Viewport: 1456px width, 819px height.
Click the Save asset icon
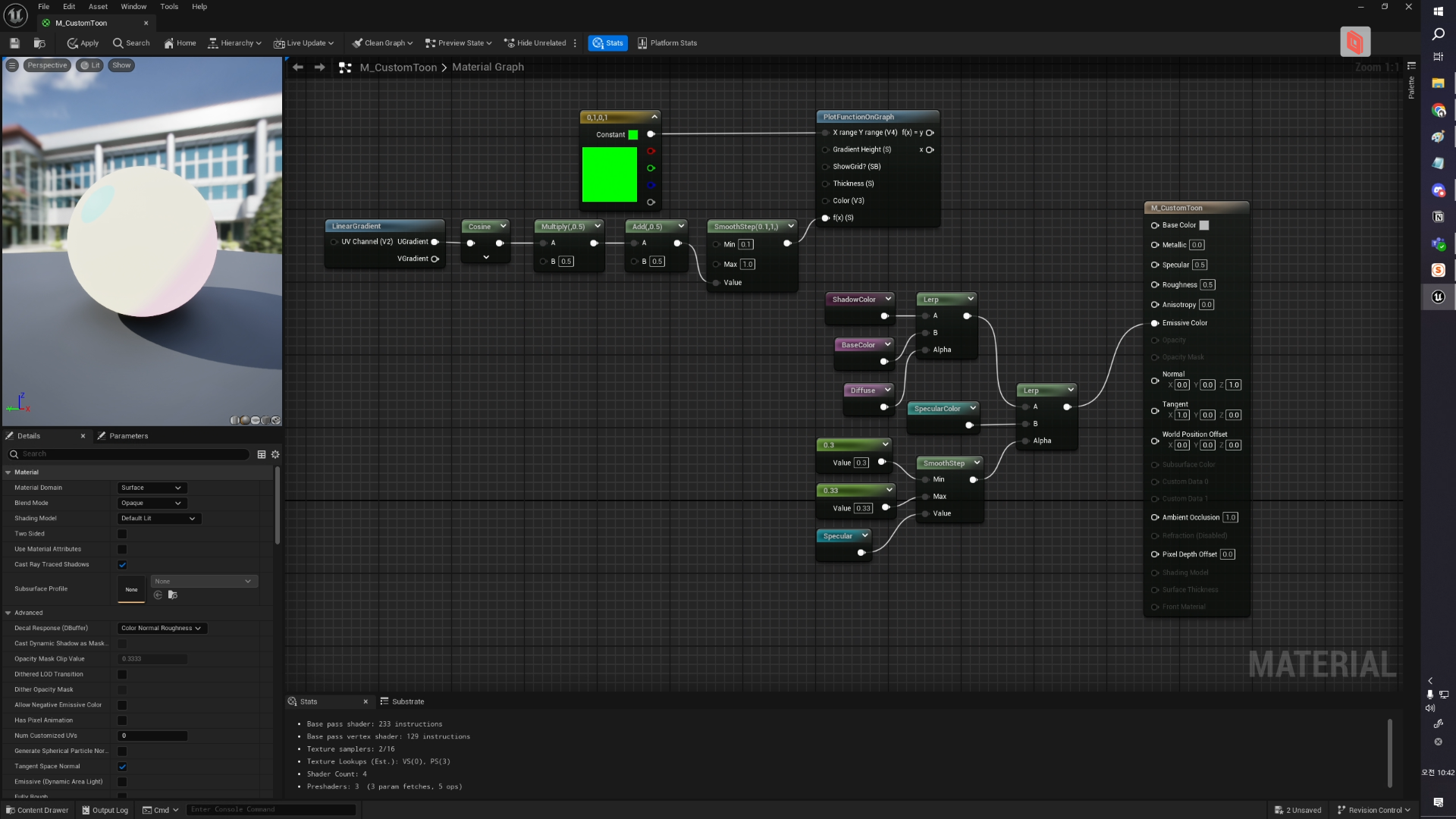[14, 43]
